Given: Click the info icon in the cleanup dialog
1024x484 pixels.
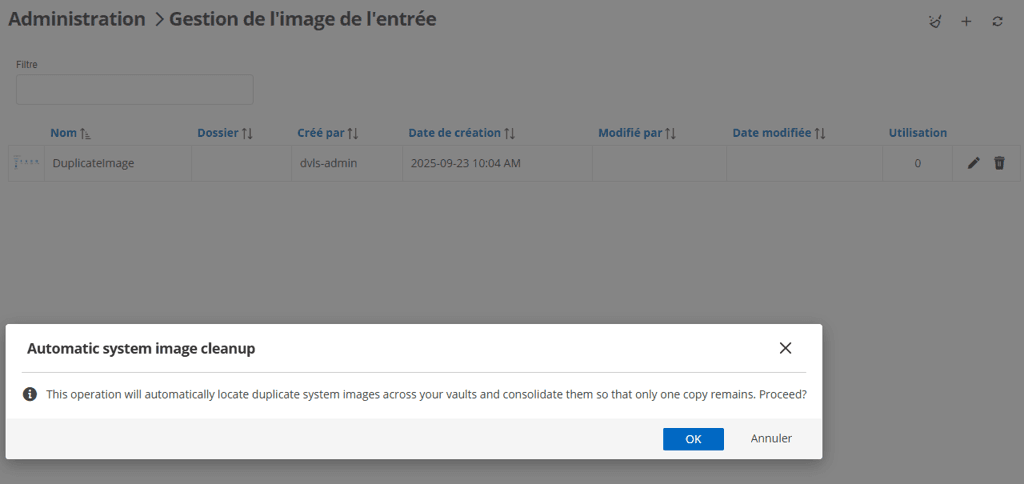Looking at the screenshot, I should tap(29, 395).
